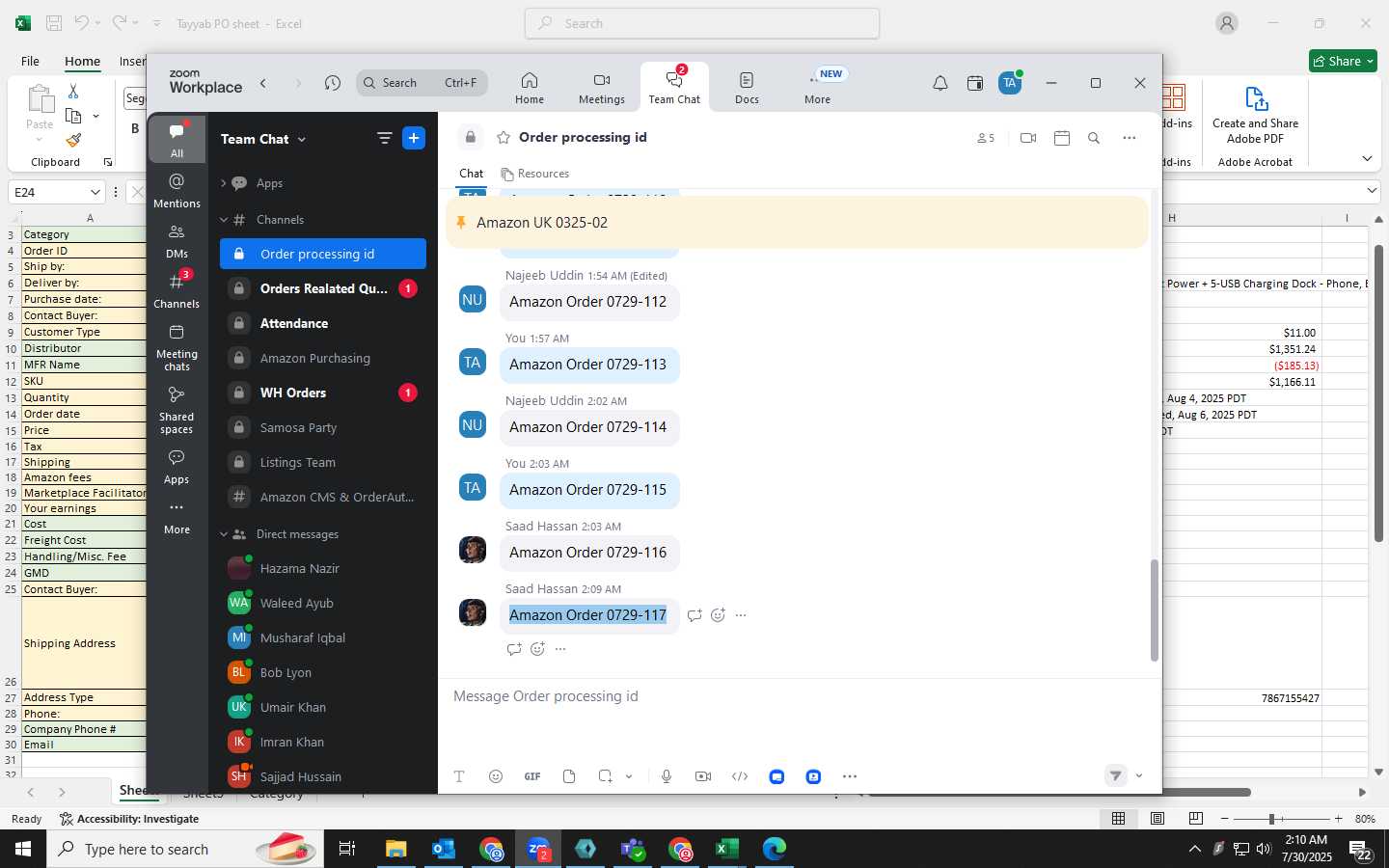Click the pinned message Amazon UK 0325-02
The height and width of the screenshot is (868, 1389).
click(x=797, y=223)
